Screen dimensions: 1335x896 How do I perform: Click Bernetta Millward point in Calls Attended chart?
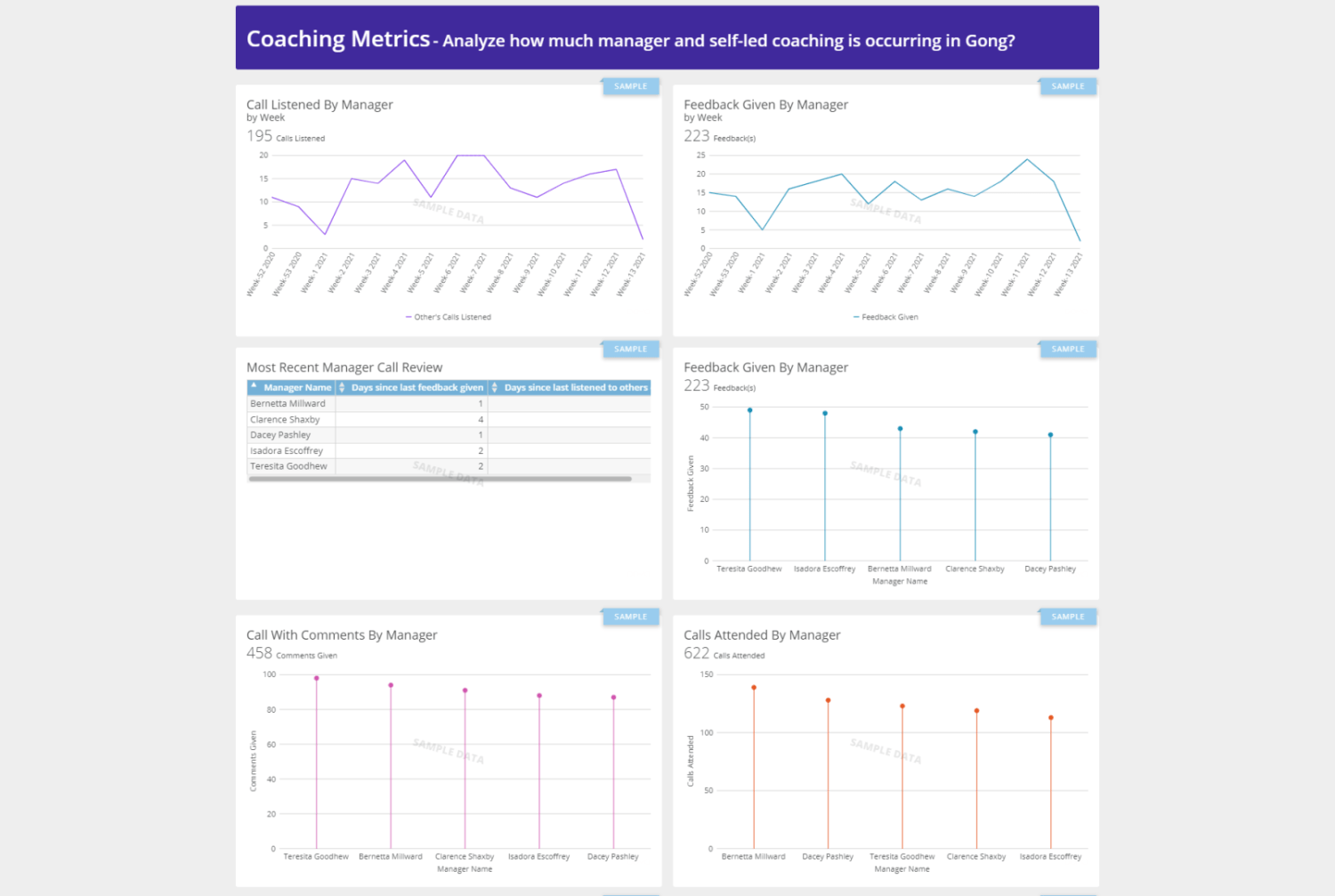pyautogui.click(x=754, y=688)
